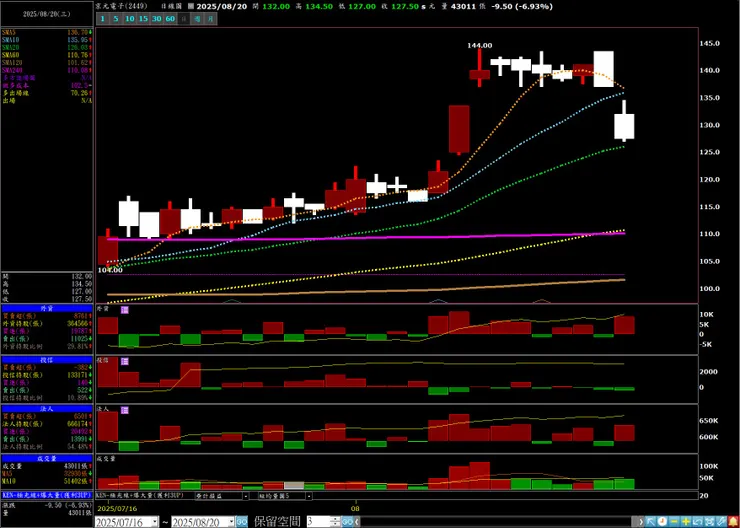Switch to the 5 minute timeframe tab

tap(116, 19)
